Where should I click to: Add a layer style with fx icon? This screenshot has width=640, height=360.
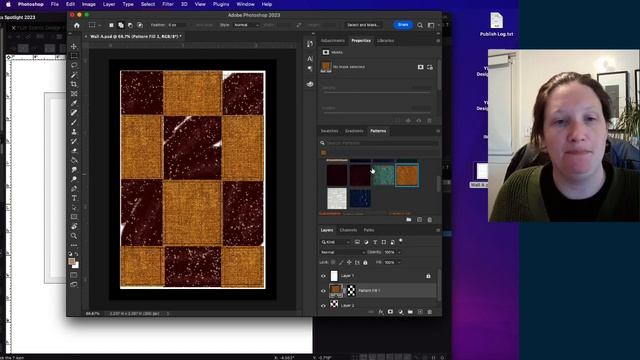381,312
